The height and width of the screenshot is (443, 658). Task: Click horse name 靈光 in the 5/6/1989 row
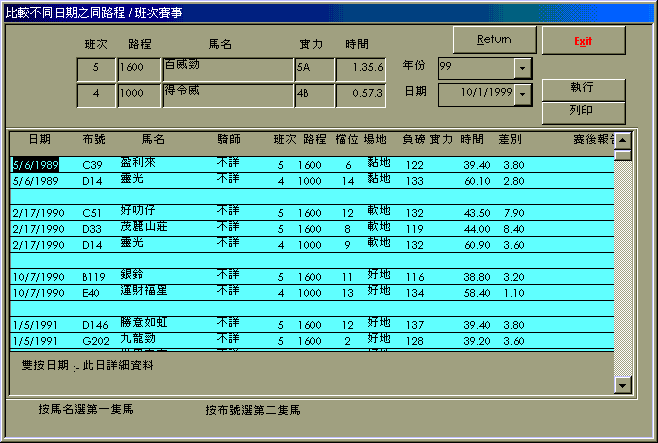click(x=132, y=179)
